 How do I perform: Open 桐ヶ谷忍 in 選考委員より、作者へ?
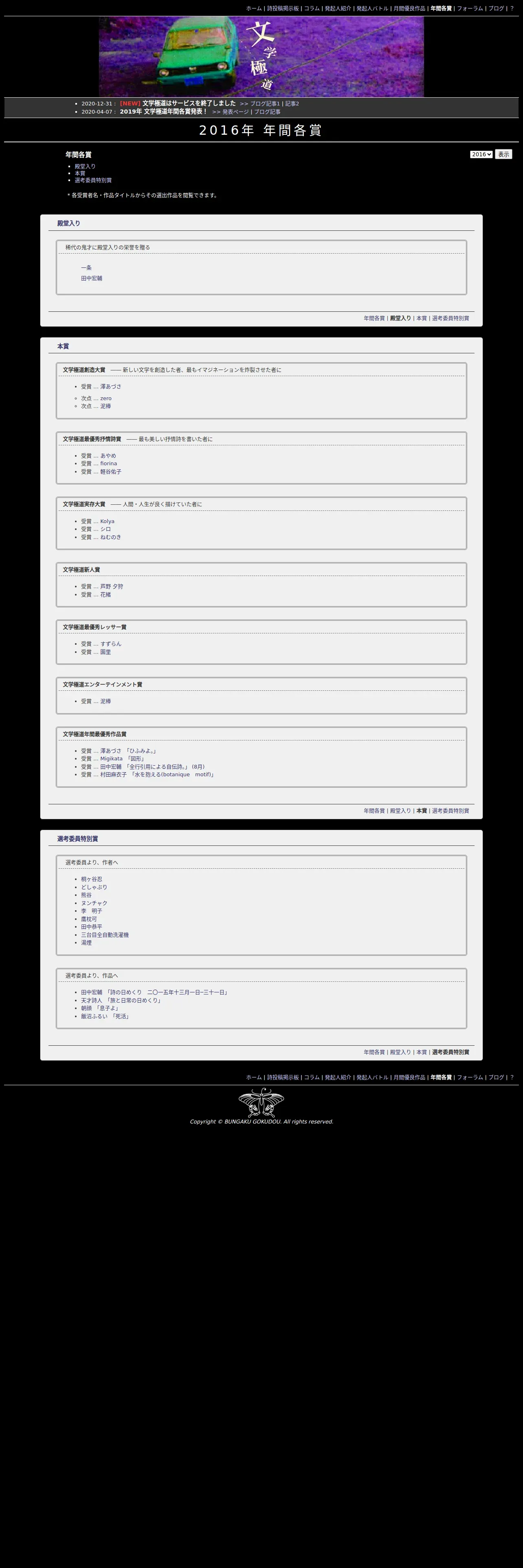click(92, 880)
